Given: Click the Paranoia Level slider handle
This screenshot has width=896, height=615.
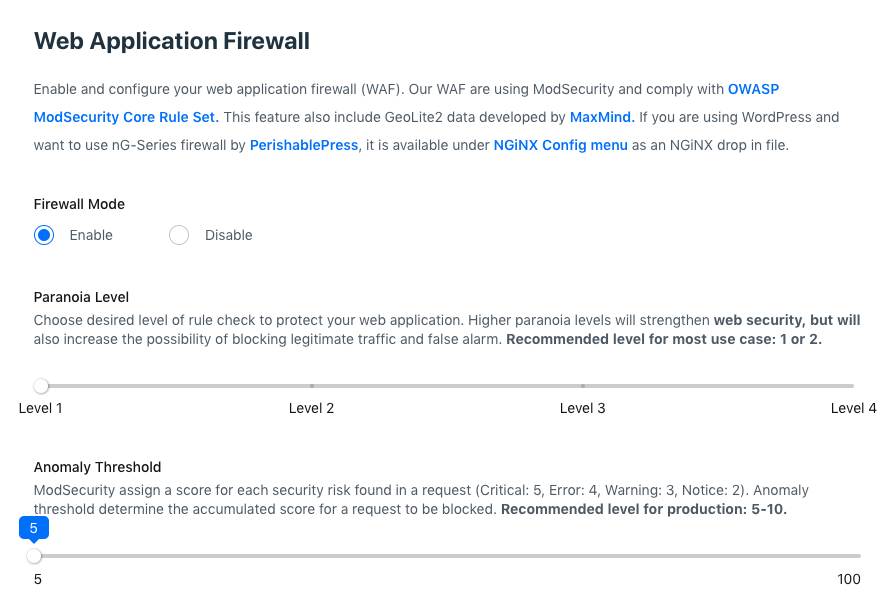Looking at the screenshot, I should click(41, 386).
